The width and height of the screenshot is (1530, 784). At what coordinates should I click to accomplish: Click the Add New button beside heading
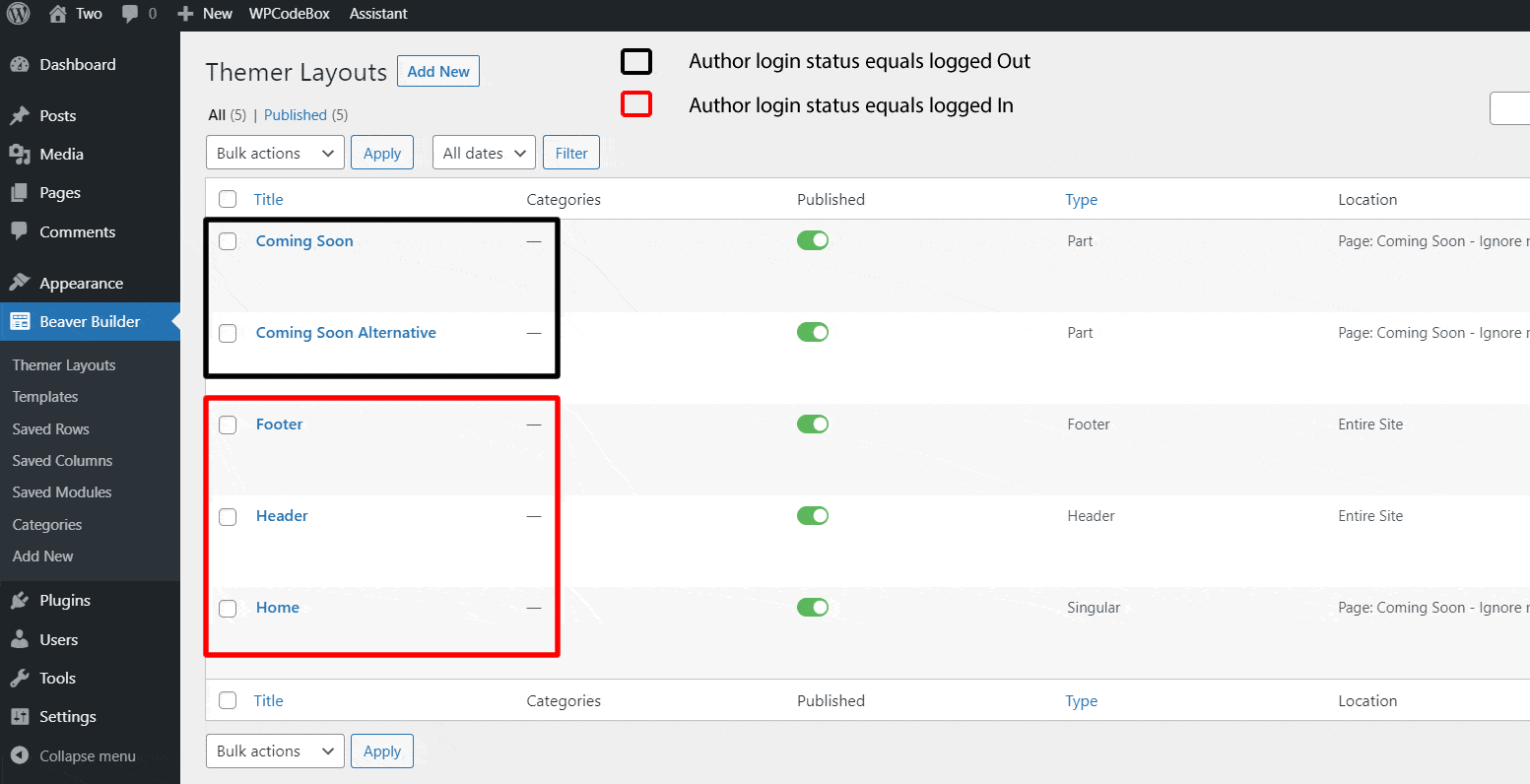tap(438, 71)
